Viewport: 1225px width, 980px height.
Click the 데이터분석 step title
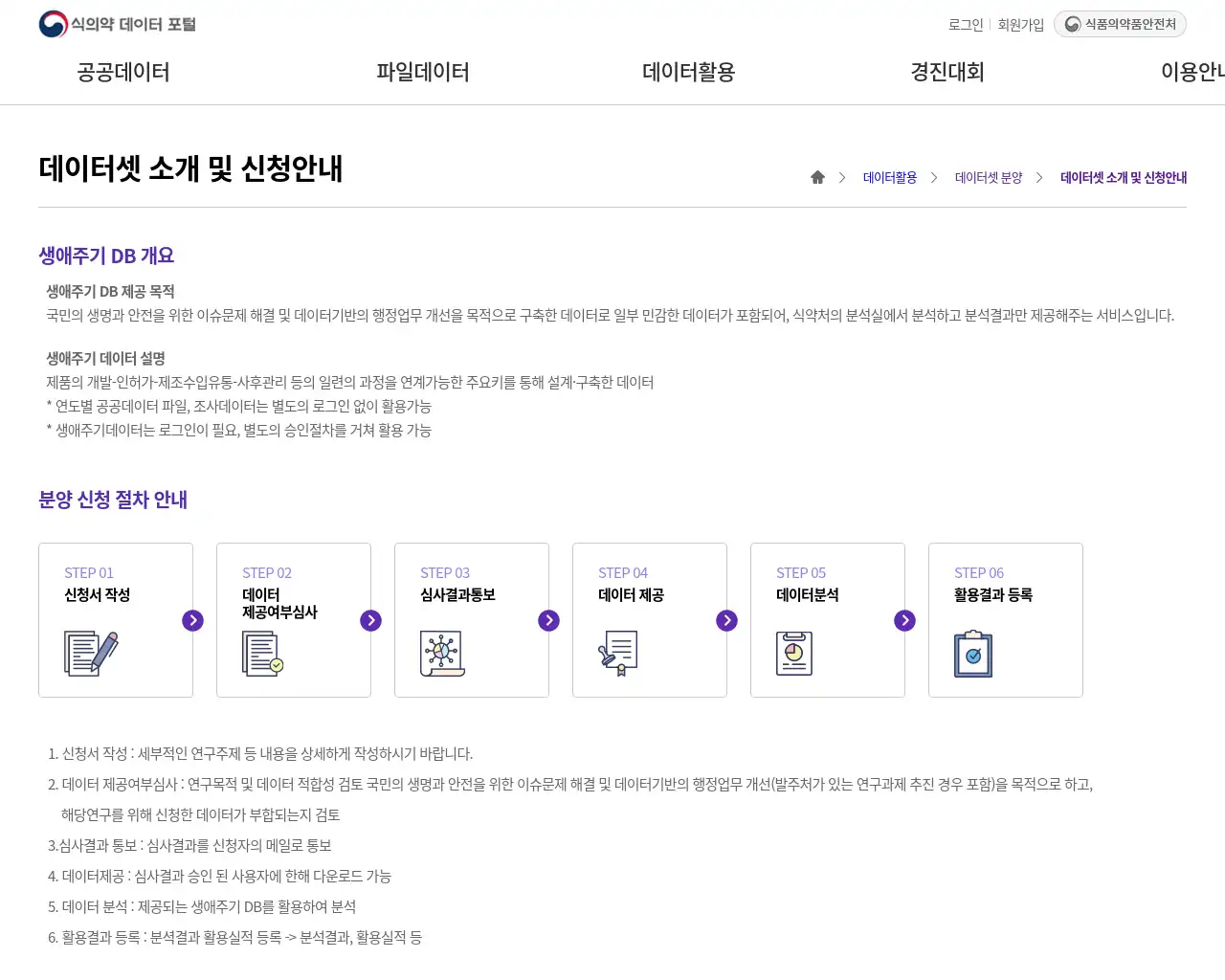pyautogui.click(x=807, y=595)
